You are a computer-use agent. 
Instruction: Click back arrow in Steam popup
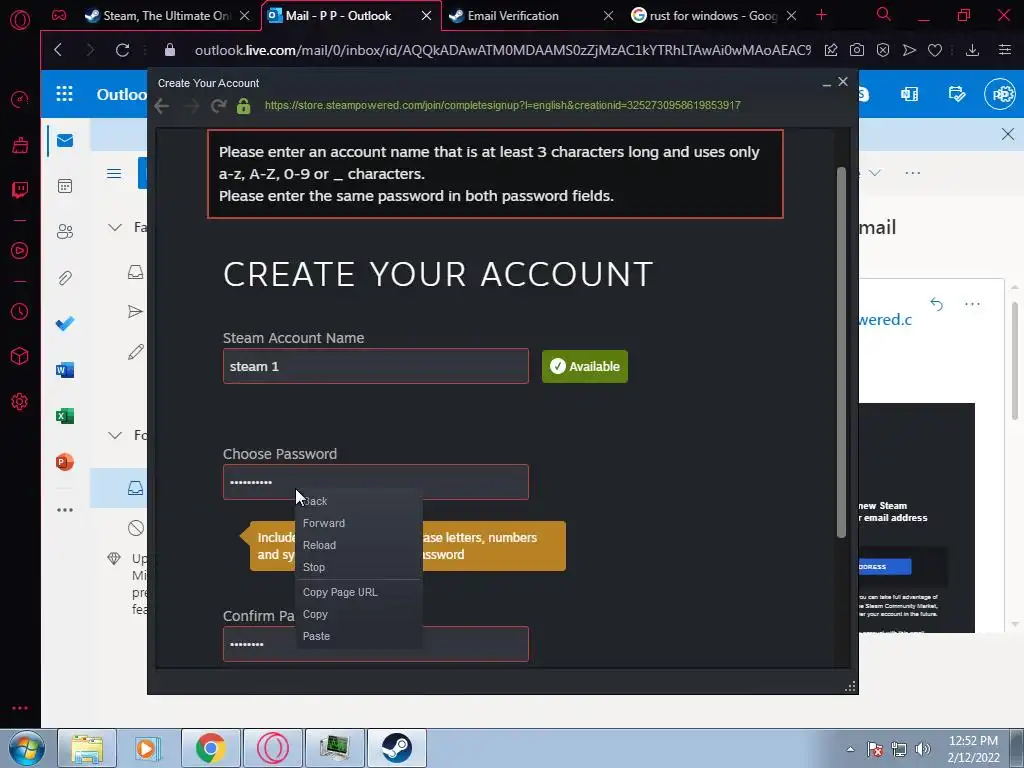pos(162,106)
